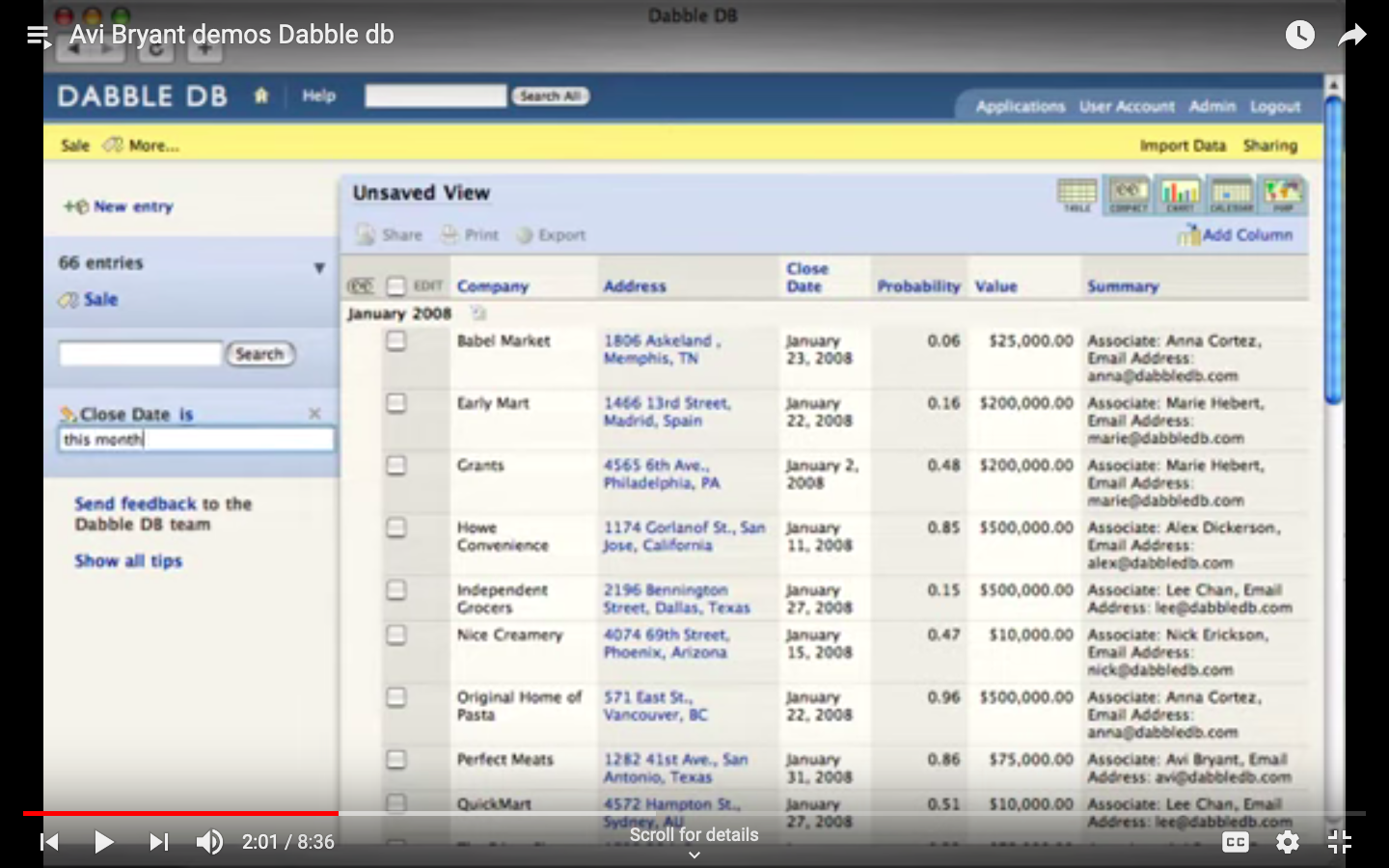Check the Early Mart row checkbox
Screen dimensions: 1389x868
[x=395, y=403]
